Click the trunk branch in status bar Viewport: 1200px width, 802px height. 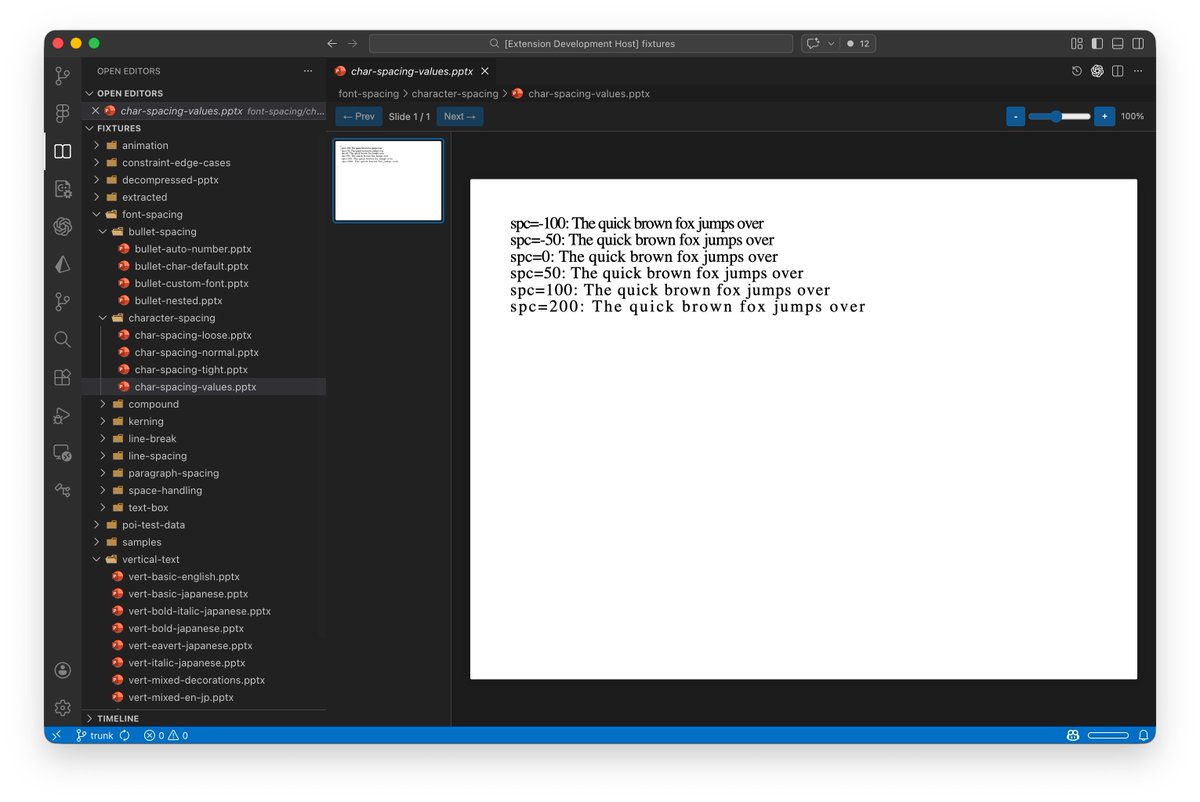(95, 735)
